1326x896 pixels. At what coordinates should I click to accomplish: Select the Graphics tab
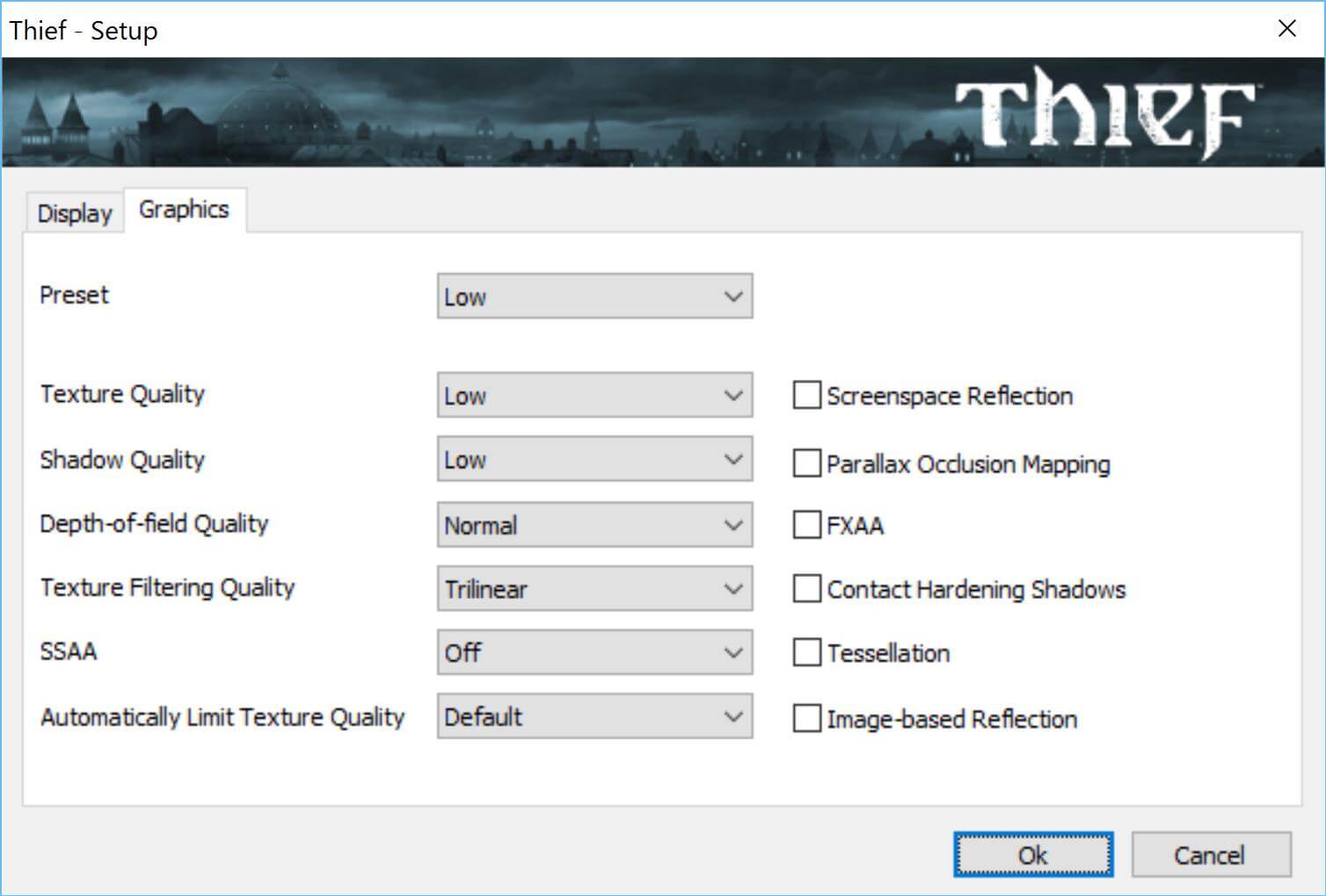(185, 210)
